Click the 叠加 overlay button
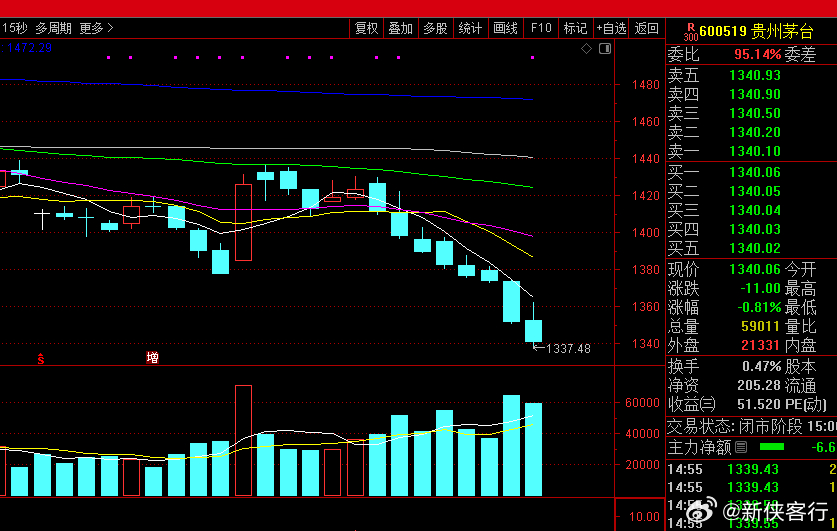 point(400,28)
